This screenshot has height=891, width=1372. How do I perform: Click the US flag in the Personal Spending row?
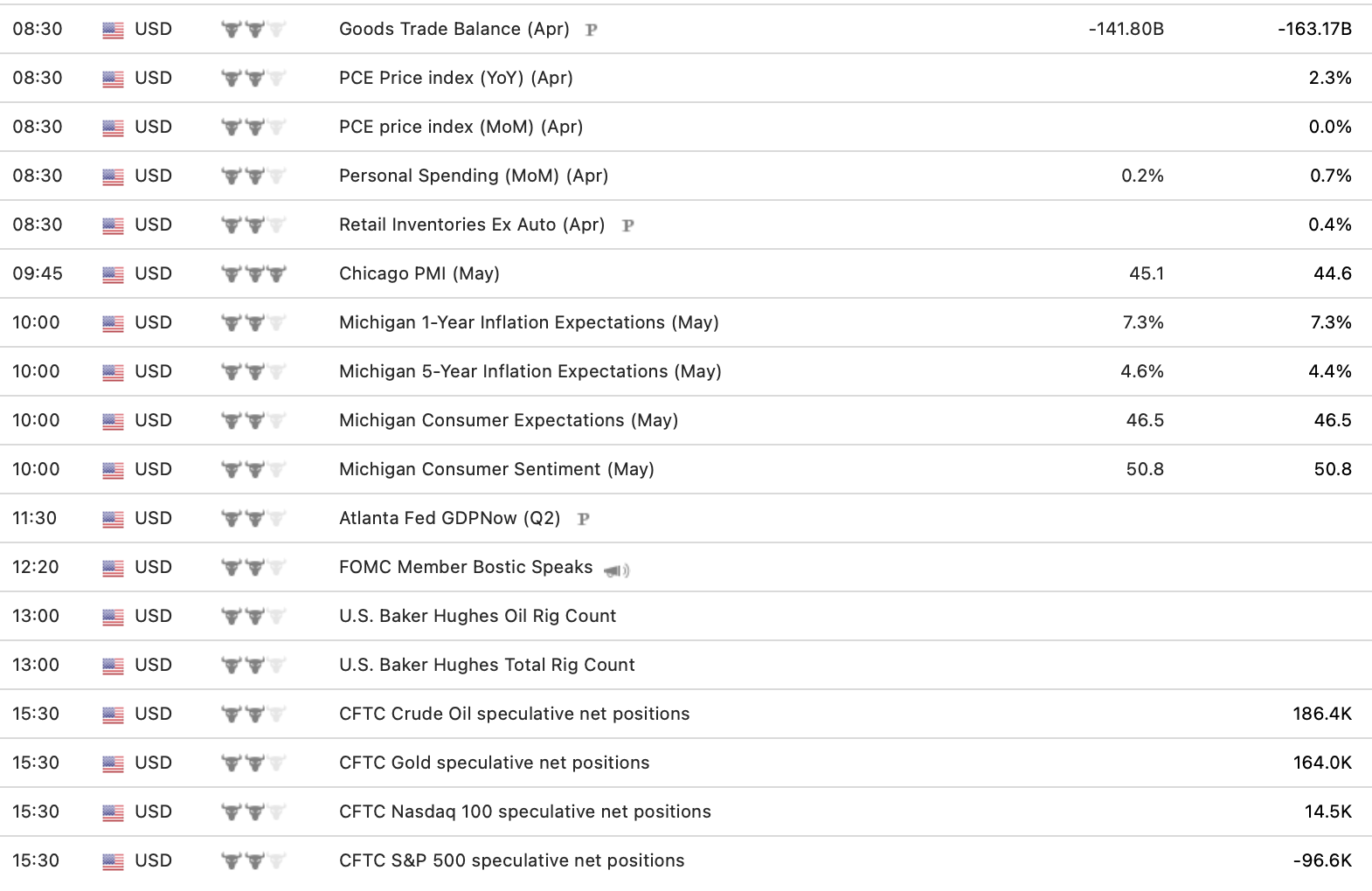pos(113,176)
